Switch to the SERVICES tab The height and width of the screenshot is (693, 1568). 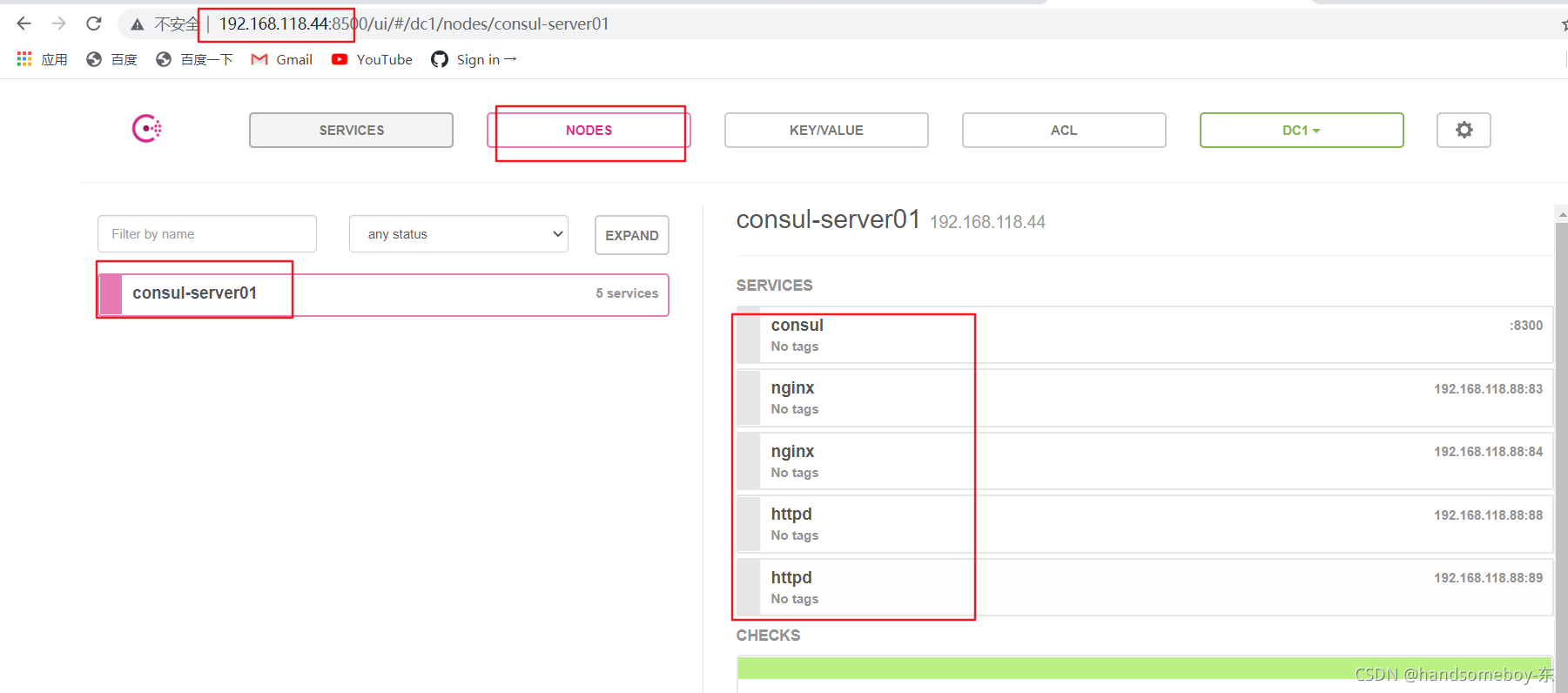[x=351, y=130]
